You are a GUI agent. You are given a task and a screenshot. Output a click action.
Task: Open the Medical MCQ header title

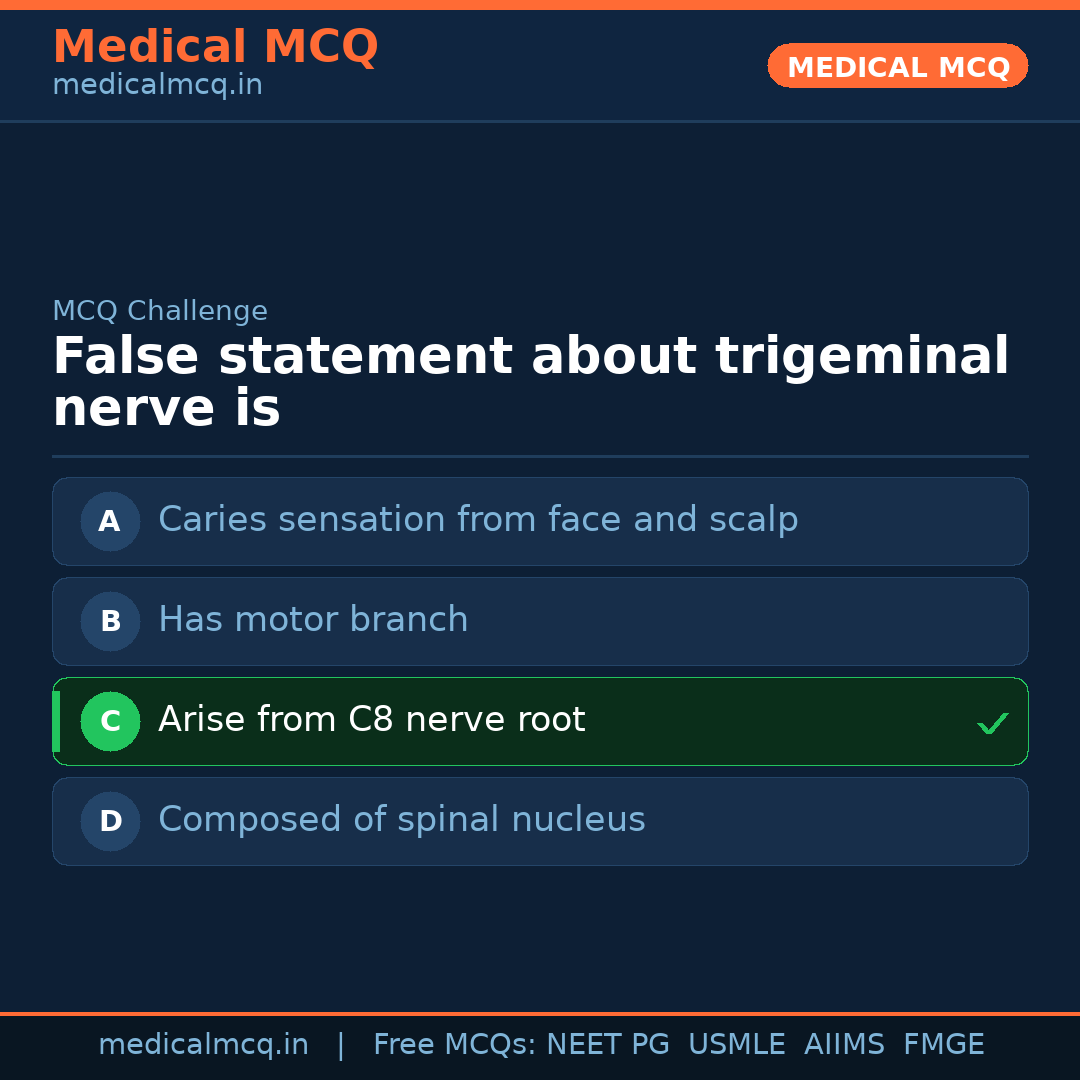(215, 47)
